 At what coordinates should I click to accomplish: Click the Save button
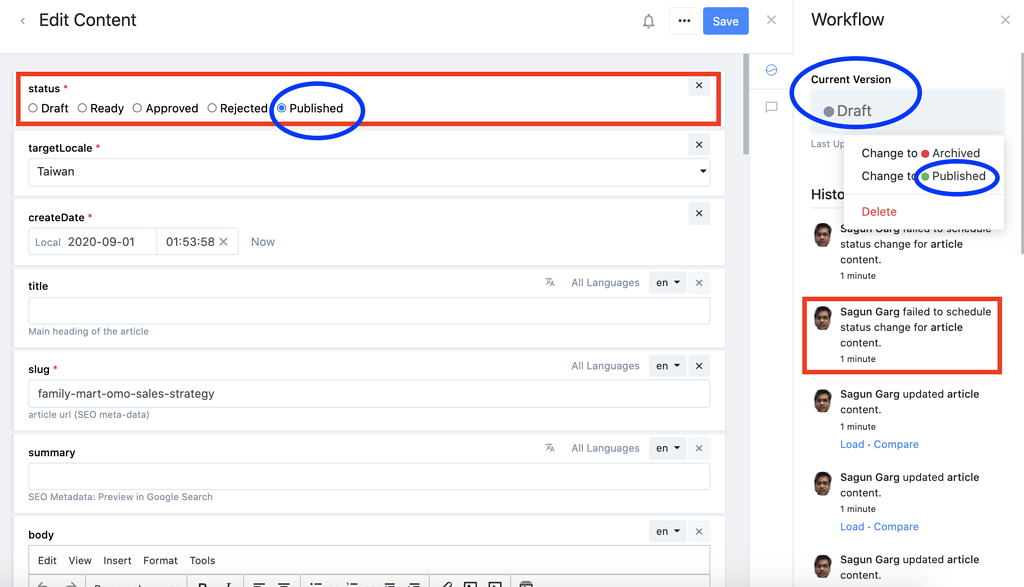pos(725,20)
